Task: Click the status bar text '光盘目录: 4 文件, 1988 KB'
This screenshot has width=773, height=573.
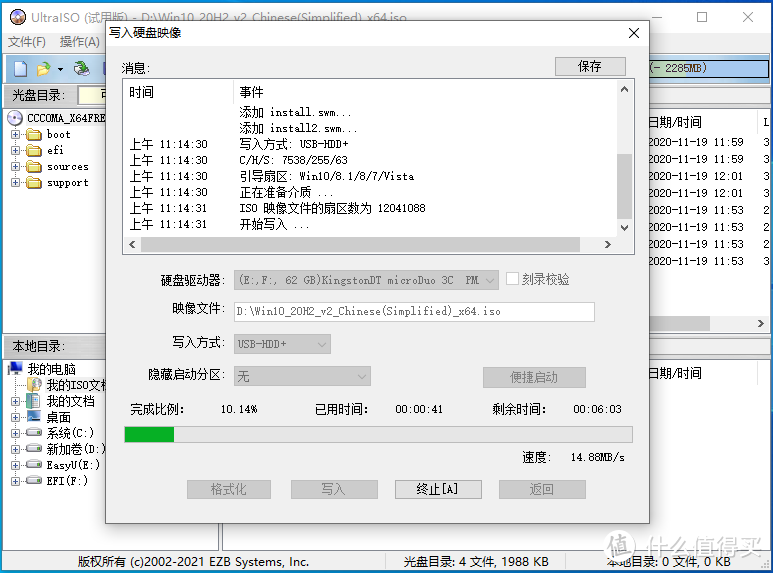Action: (476, 562)
